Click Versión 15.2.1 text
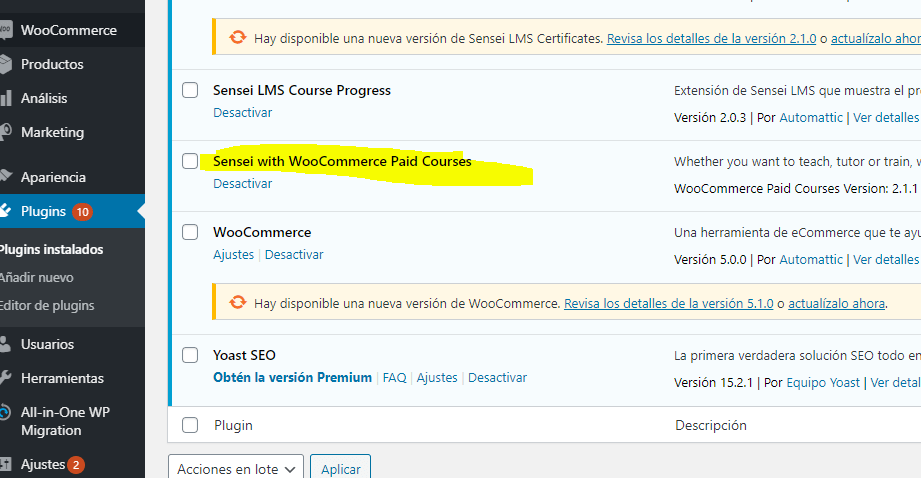The width and height of the screenshot is (921, 478). coord(714,383)
